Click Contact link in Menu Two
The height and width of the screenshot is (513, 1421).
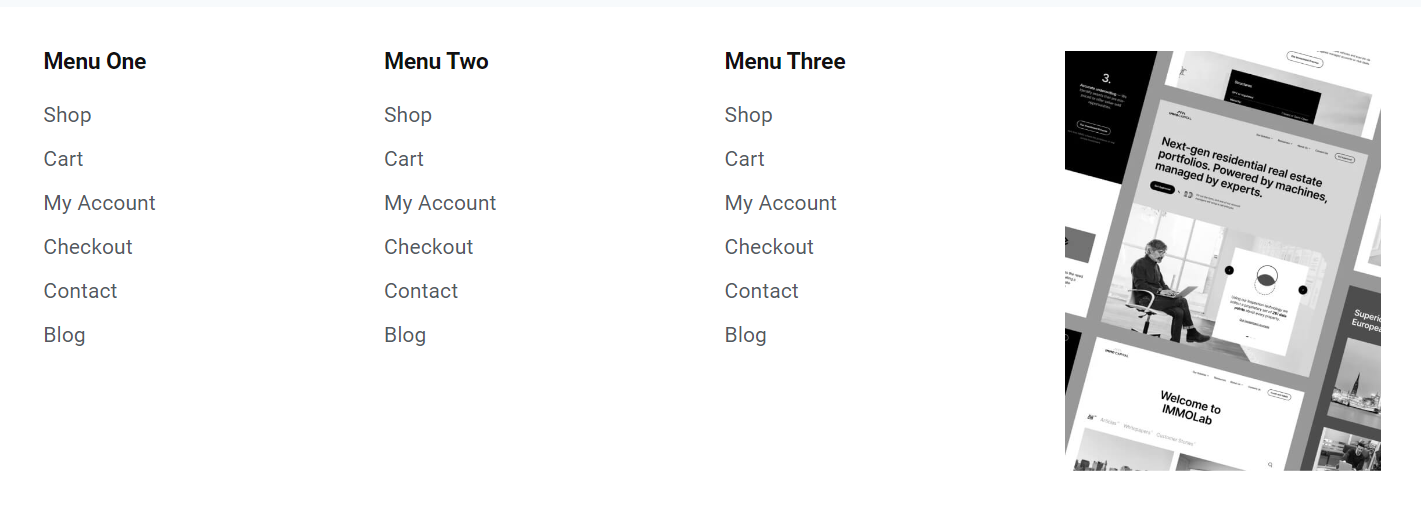click(421, 291)
